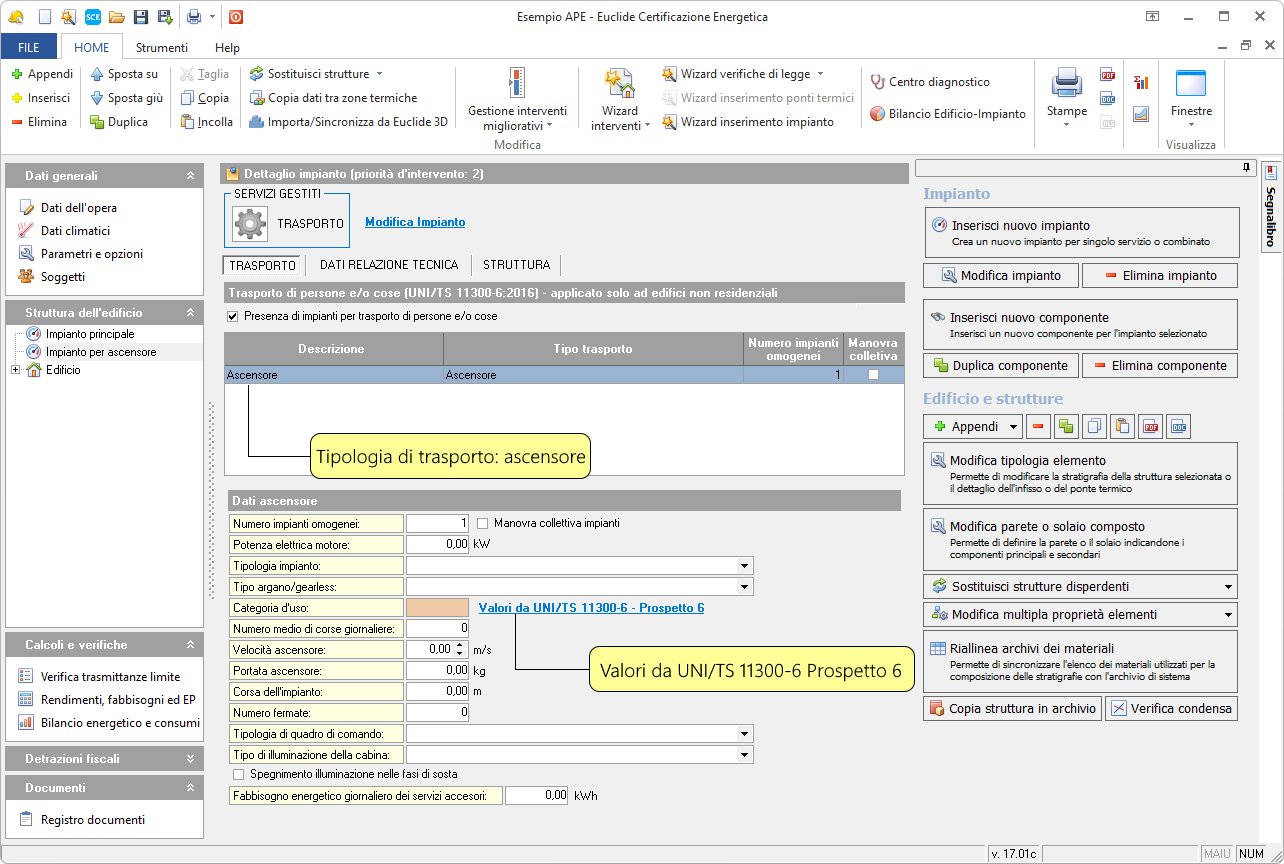Check Spegnimento illuminazione nelle fasi di sosta
Viewport: 1284px width, 864px height.
pyautogui.click(x=238, y=774)
